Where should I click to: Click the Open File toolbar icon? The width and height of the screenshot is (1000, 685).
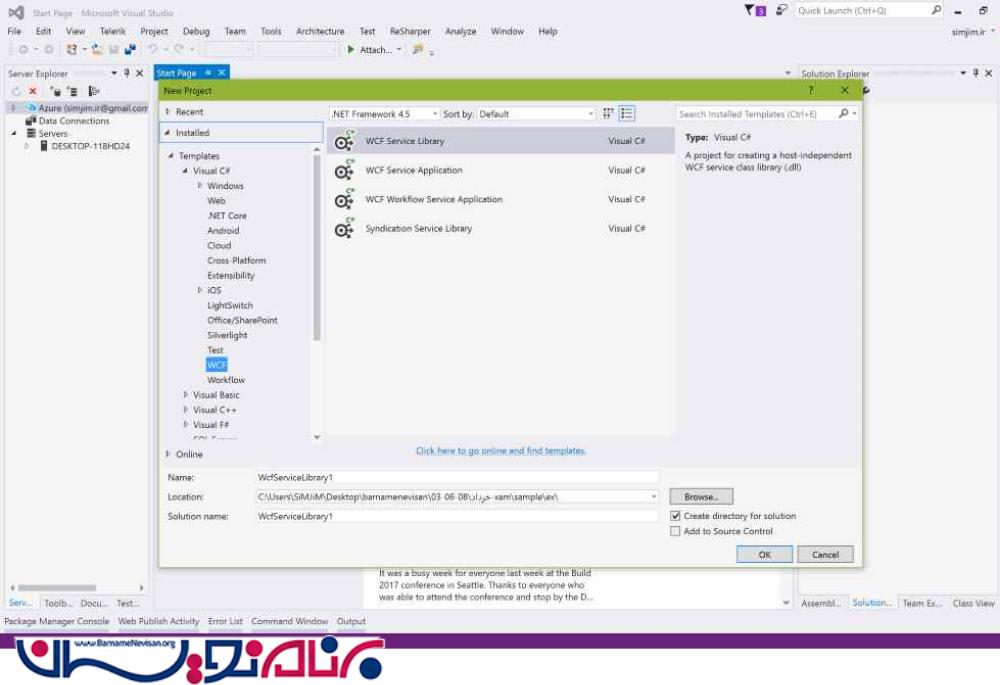click(x=97, y=50)
